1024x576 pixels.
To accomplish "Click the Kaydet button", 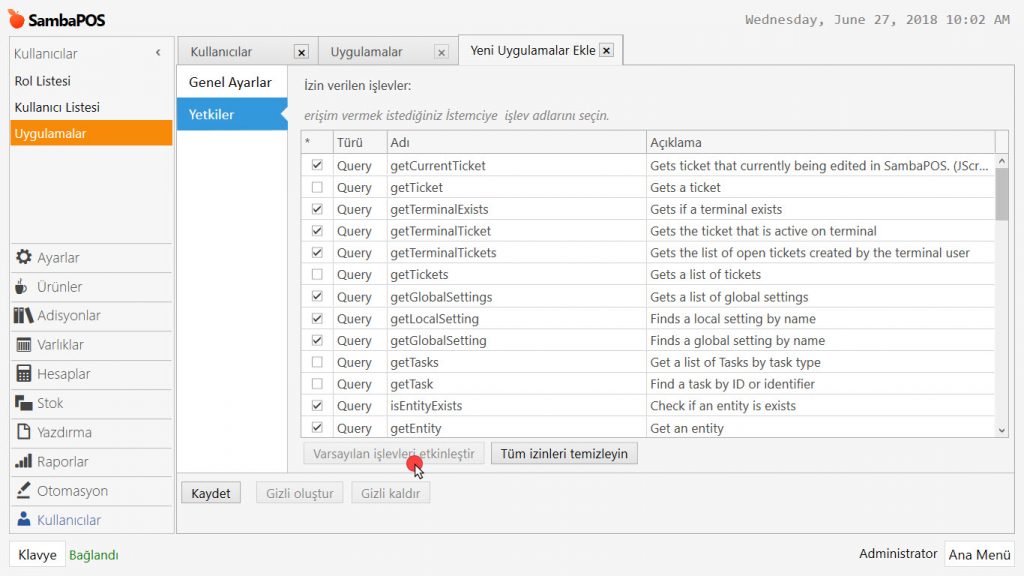I will pyautogui.click(x=211, y=493).
